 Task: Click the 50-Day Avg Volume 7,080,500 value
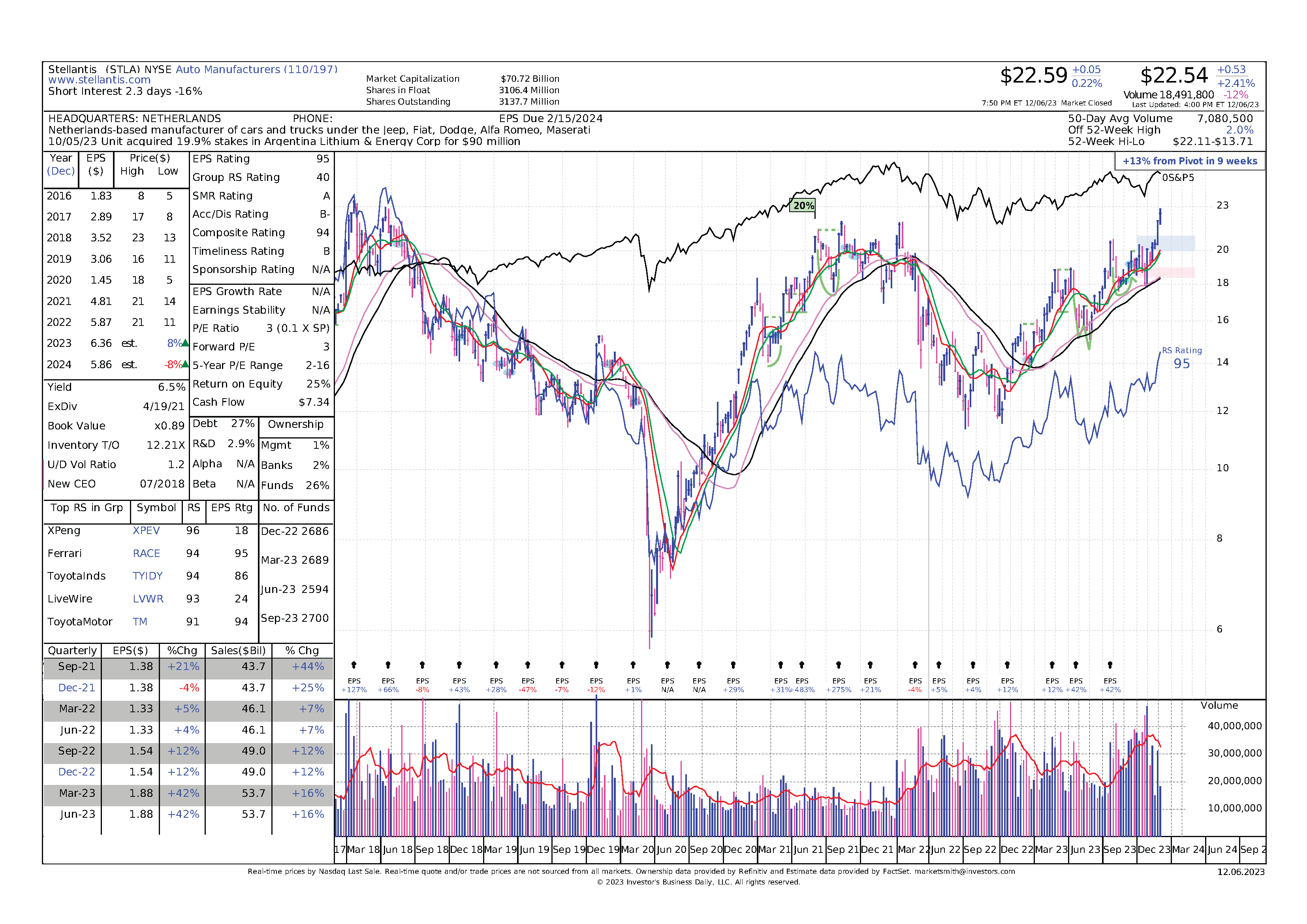(1225, 119)
